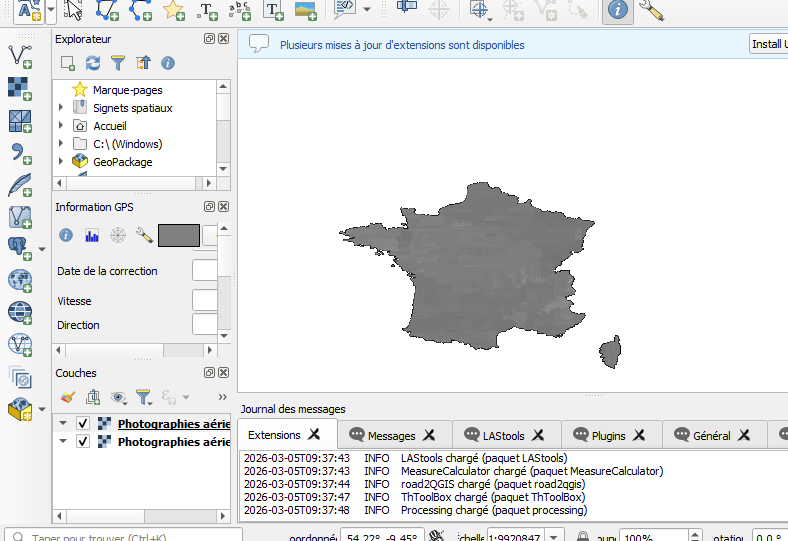This screenshot has height=541, width=788.
Task: Click the Date de la correction field
Action: [x=205, y=271]
